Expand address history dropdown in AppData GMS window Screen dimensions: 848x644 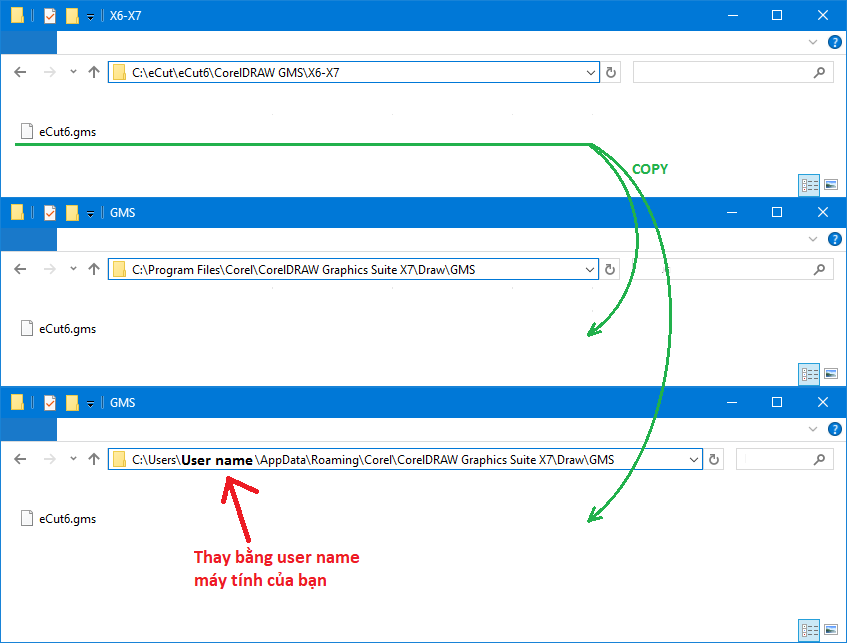pos(693,460)
